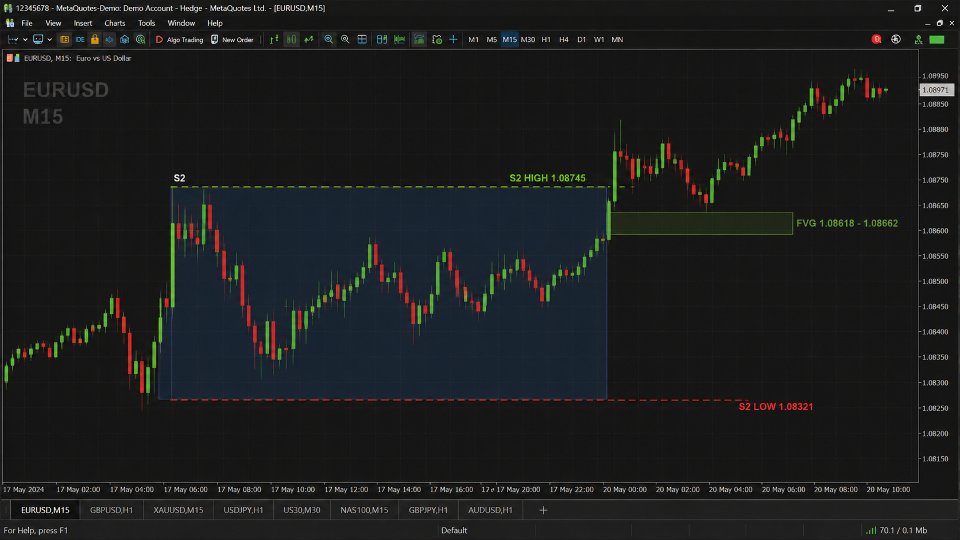Open the templates icon

pos(437,39)
